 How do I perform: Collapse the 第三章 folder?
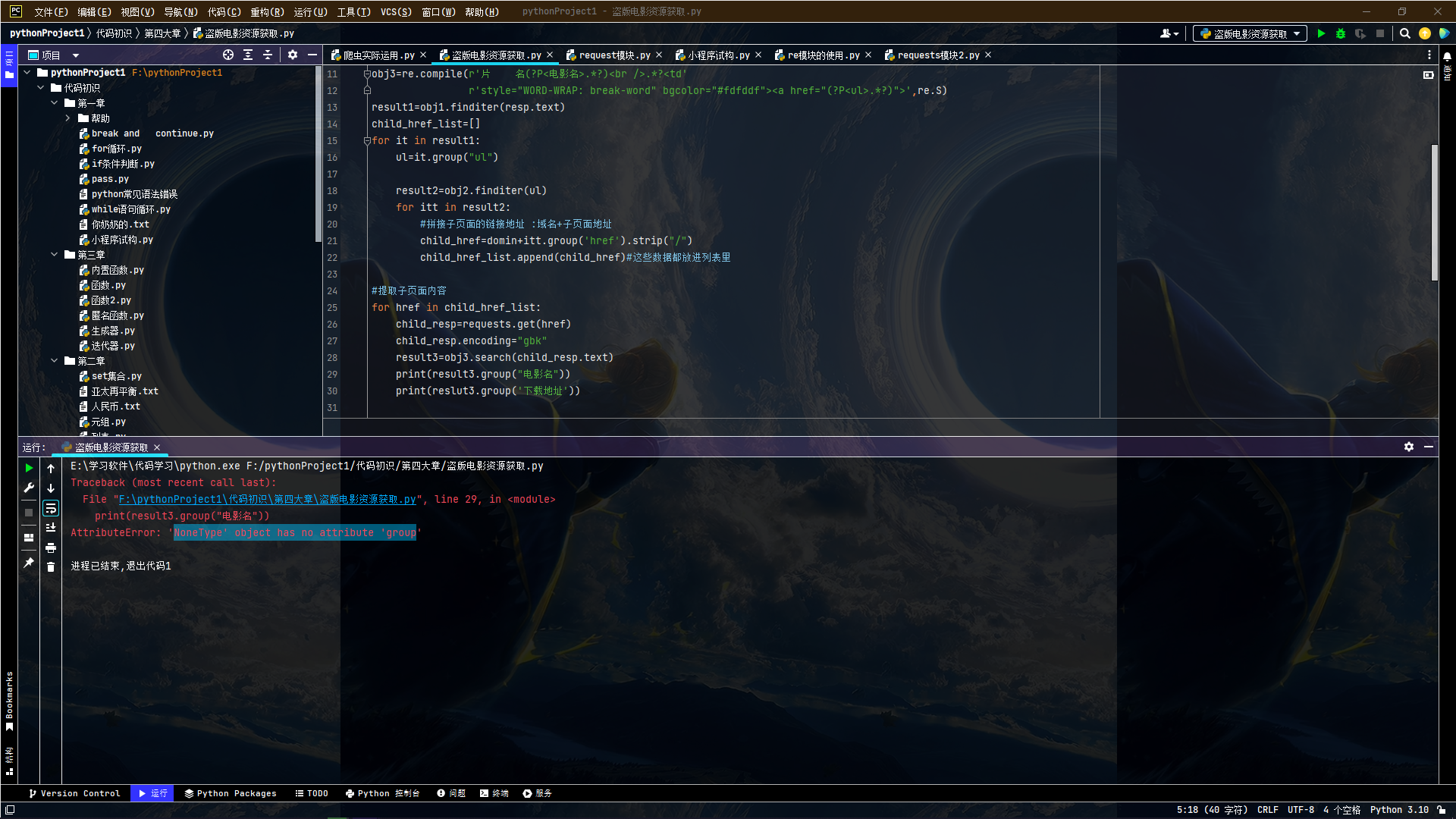[x=55, y=255]
